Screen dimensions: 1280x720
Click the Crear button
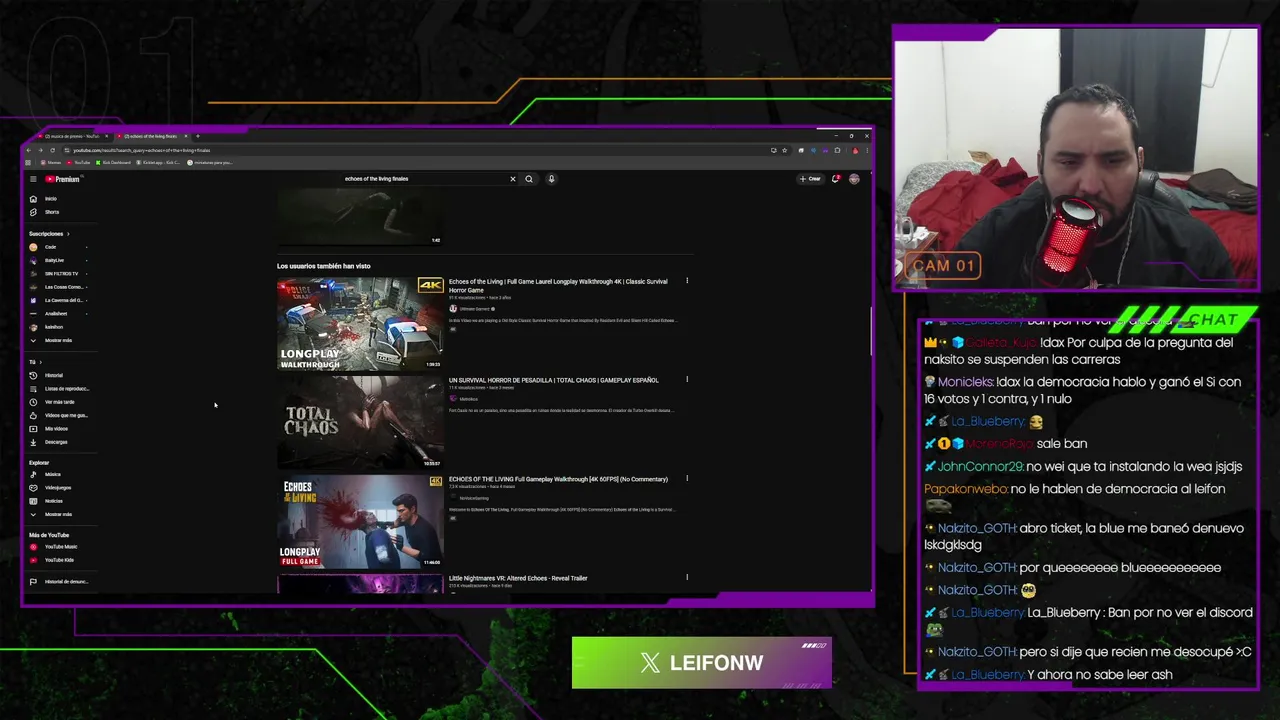[x=810, y=179]
